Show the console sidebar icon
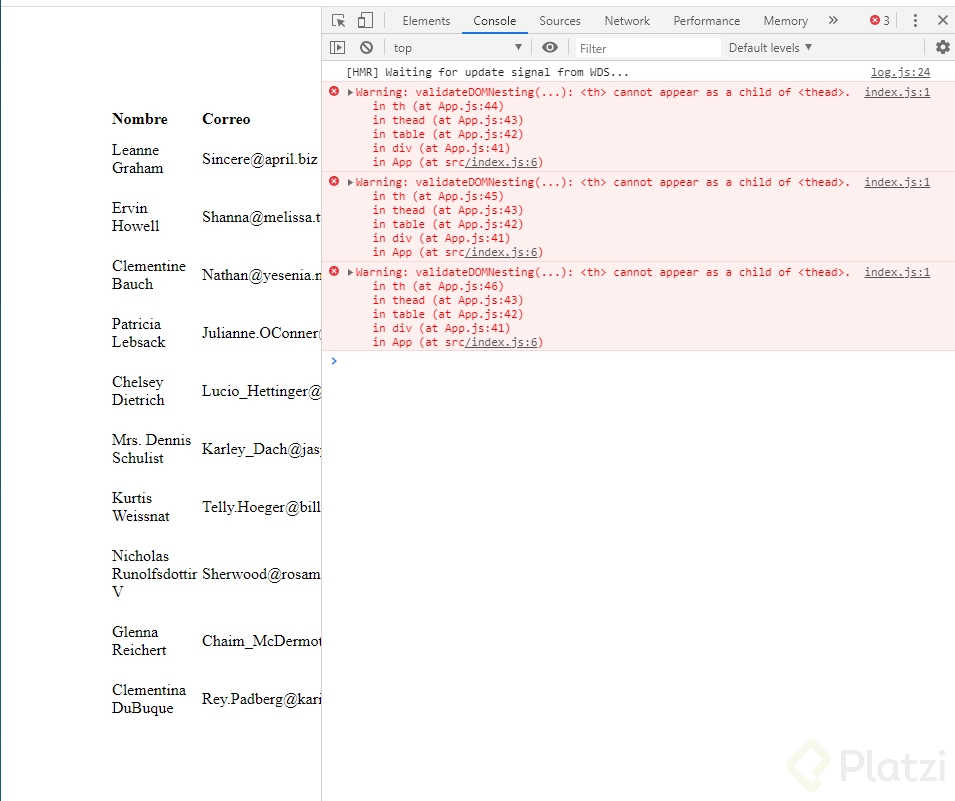Viewport: 955px width, 801px height. [x=337, y=48]
